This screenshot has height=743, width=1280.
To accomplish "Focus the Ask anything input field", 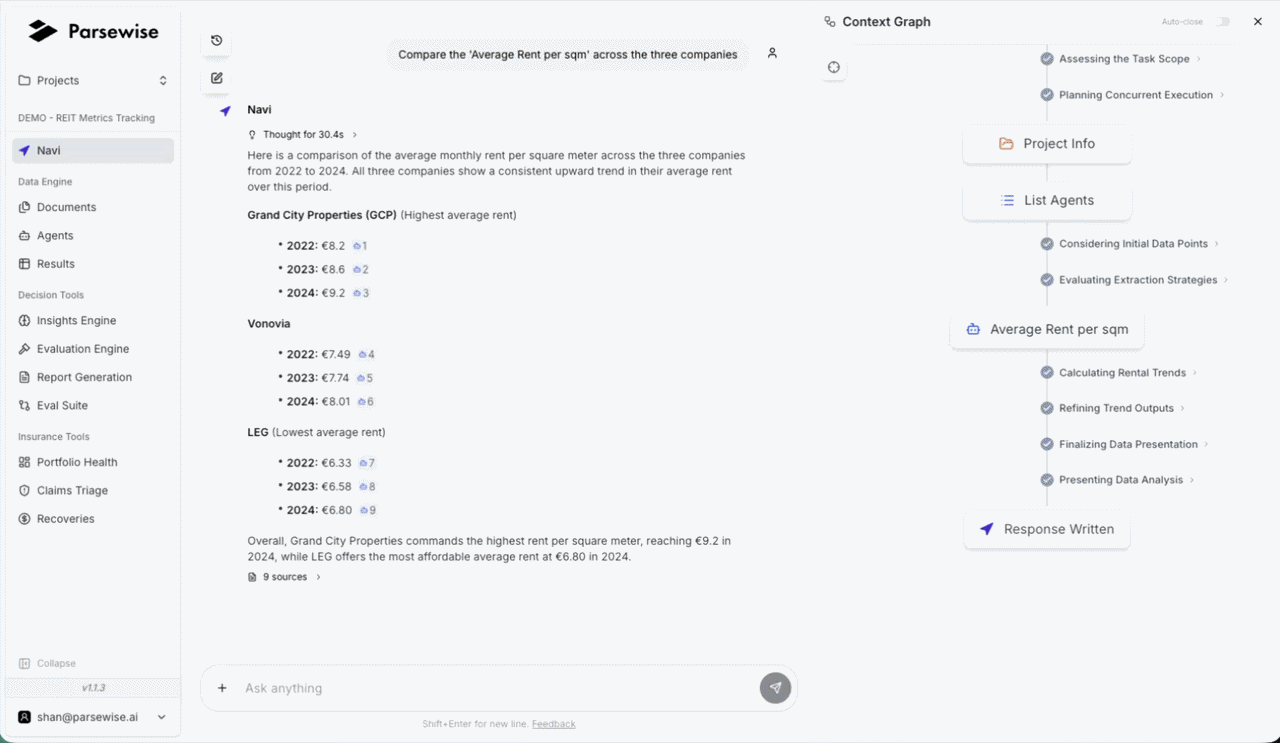I will [495, 688].
